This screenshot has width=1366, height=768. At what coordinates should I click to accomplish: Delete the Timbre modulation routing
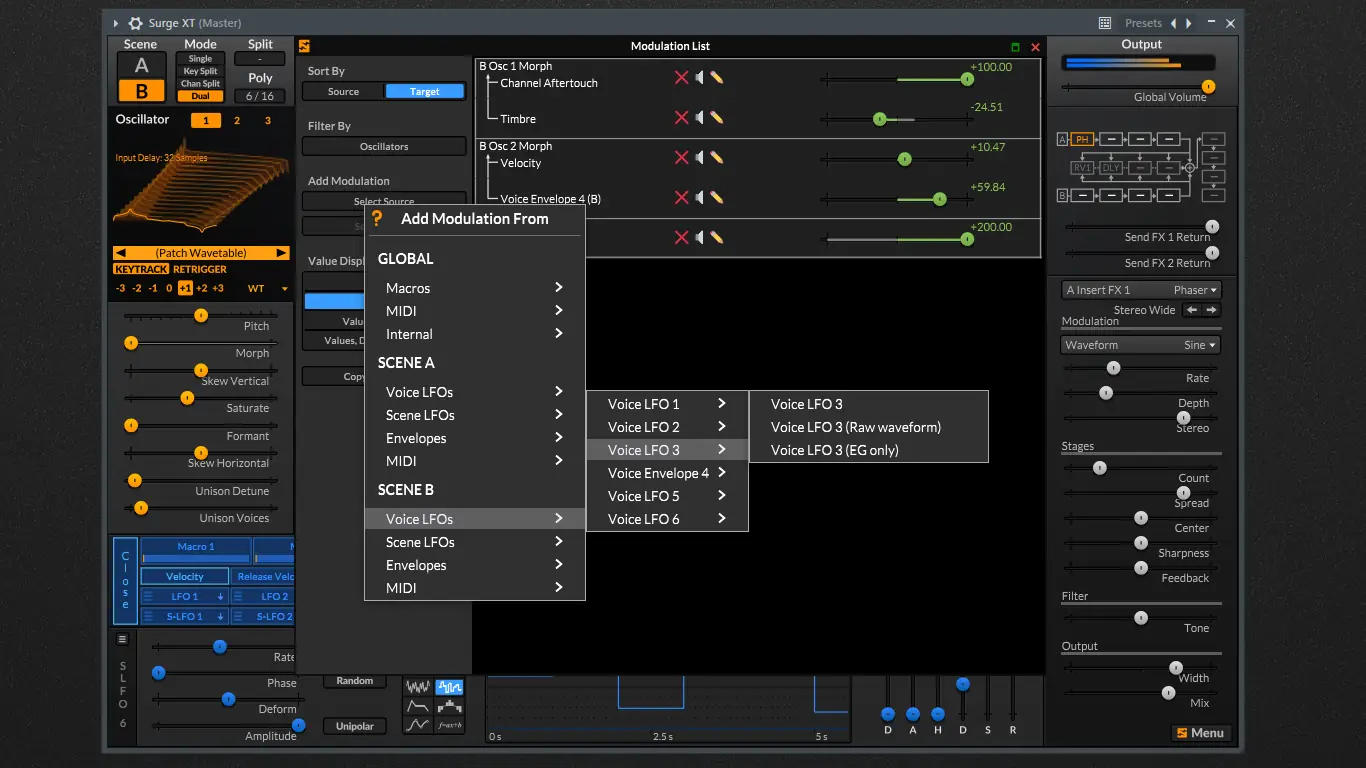coord(682,118)
